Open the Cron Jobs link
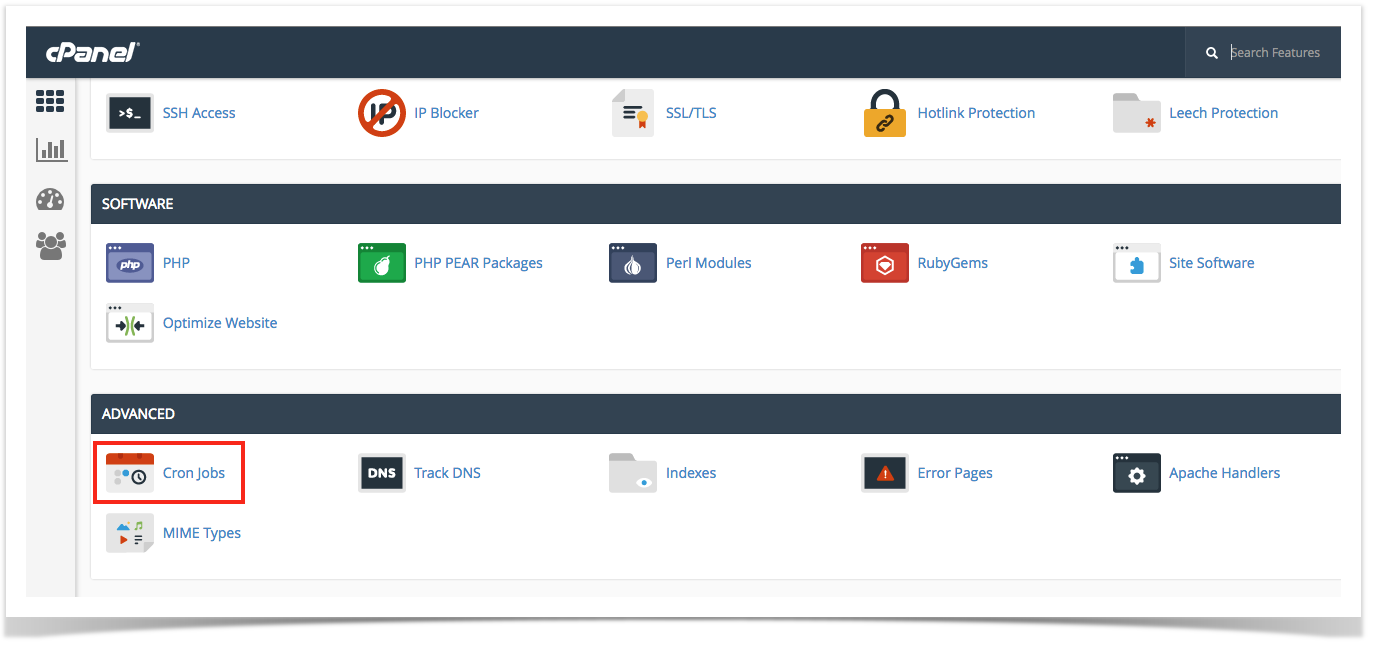 (194, 473)
